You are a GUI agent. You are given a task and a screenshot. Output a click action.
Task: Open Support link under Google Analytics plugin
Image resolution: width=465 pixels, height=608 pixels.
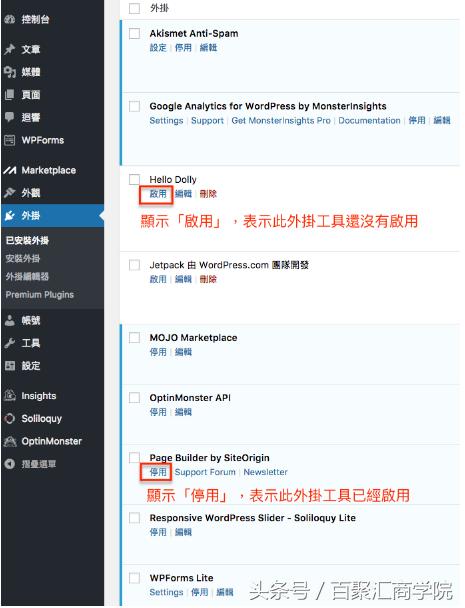click(207, 121)
